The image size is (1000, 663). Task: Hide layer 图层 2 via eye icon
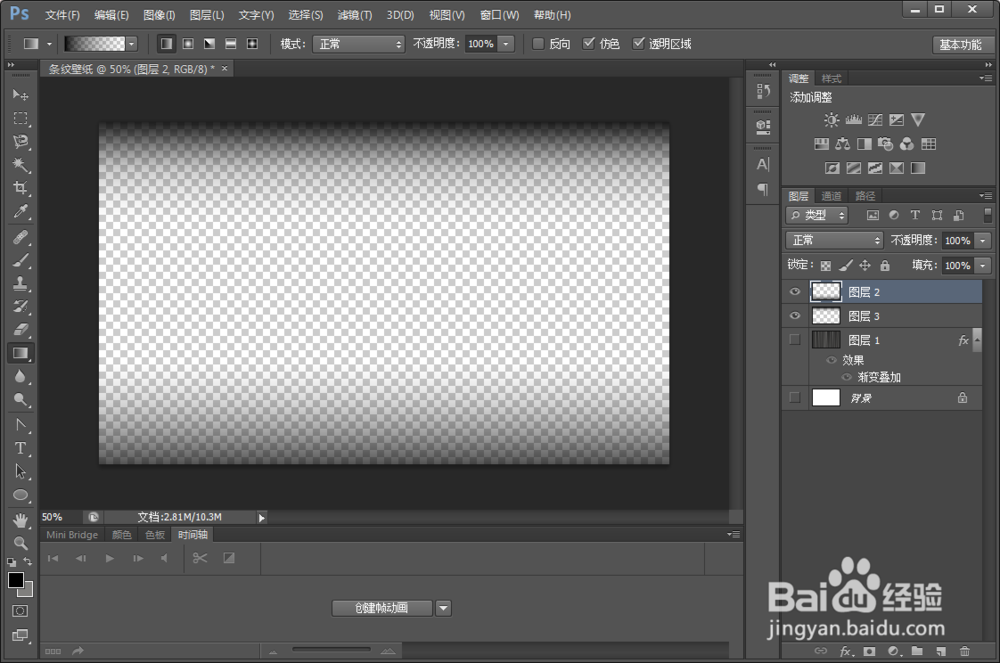click(x=795, y=292)
